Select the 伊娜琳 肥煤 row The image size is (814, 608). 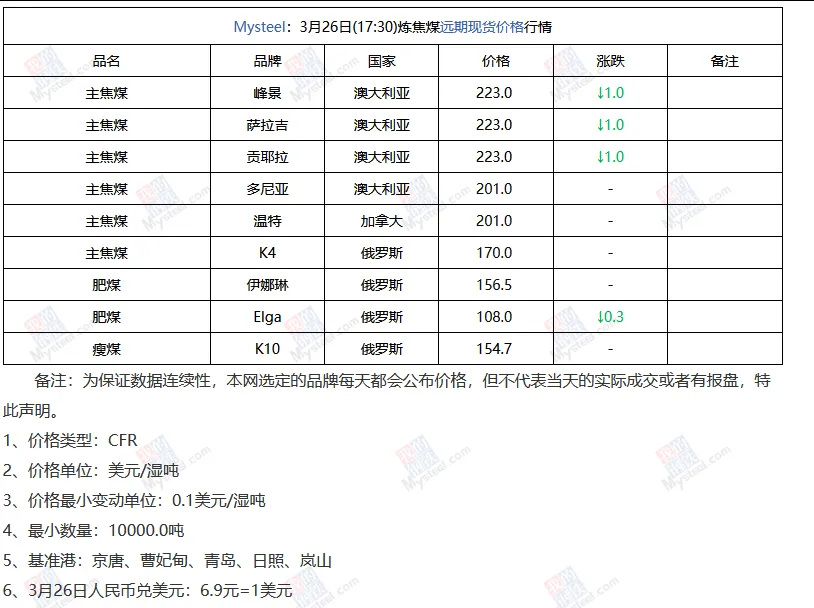[267, 284]
